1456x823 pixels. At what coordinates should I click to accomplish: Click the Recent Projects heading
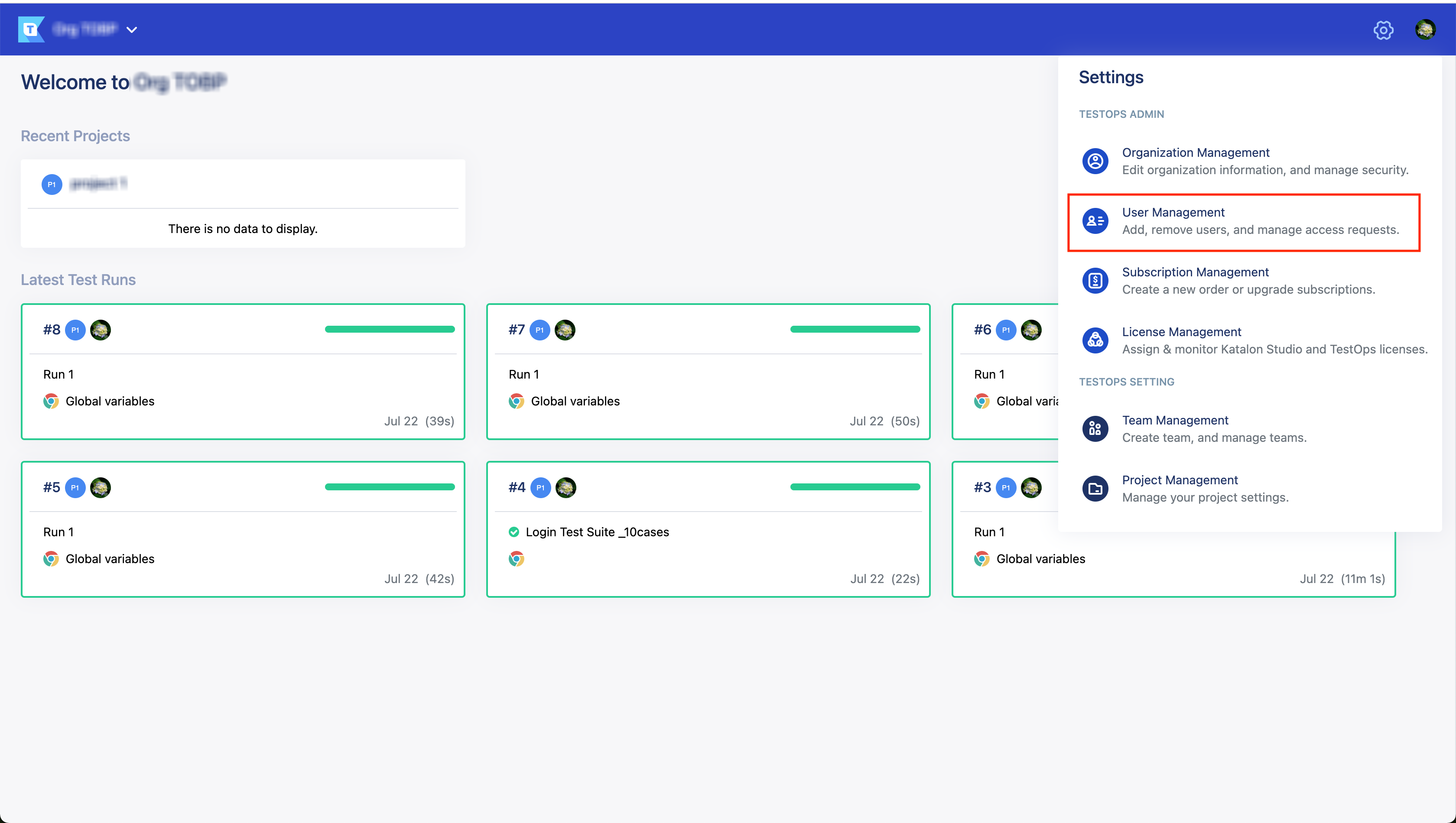[x=75, y=136]
